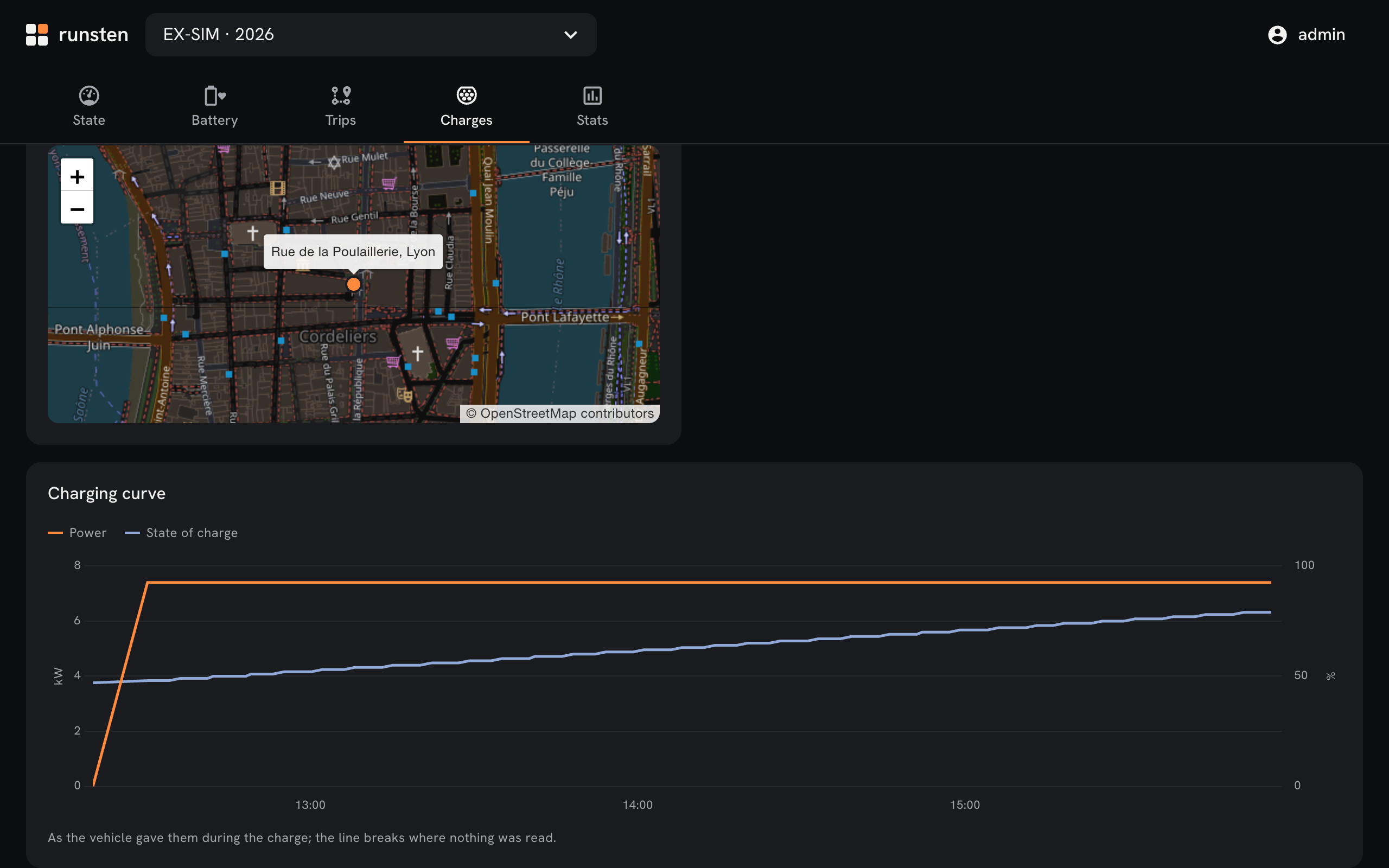Click the runsten logo icon
This screenshot has width=1389, height=868.
coord(37,34)
